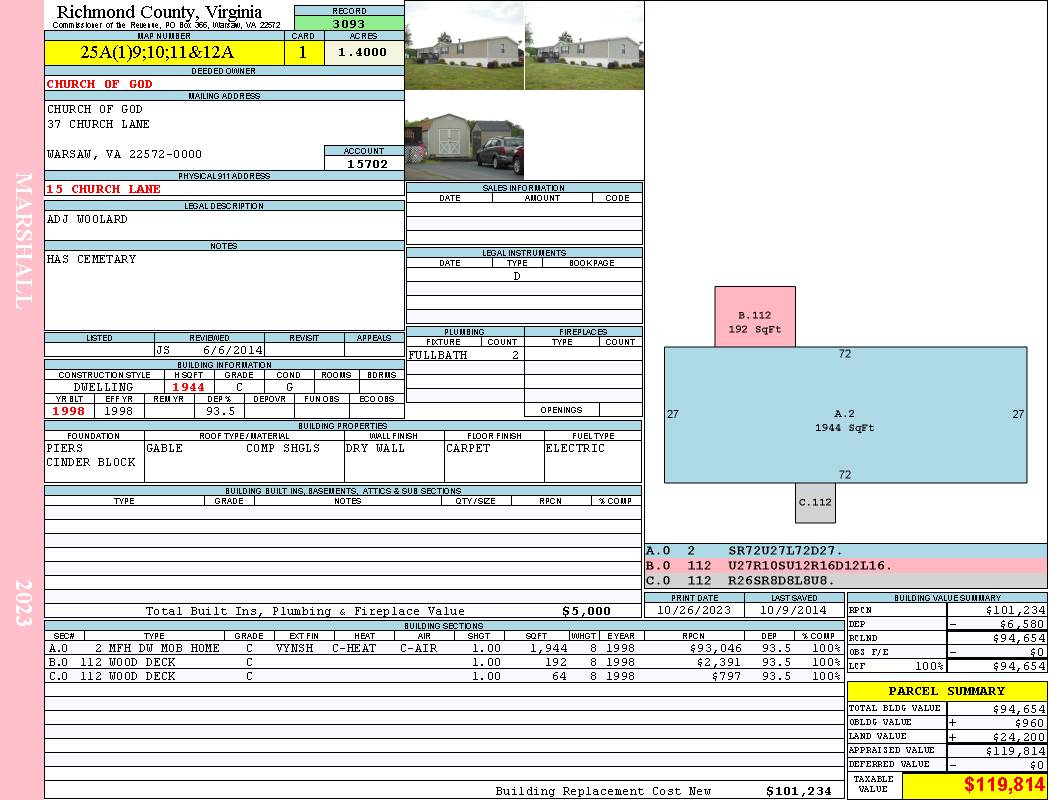Image resolution: width=1050 pixels, height=800 pixels.
Task: Click legal description ADJ WOOLARD
Action: (87, 219)
